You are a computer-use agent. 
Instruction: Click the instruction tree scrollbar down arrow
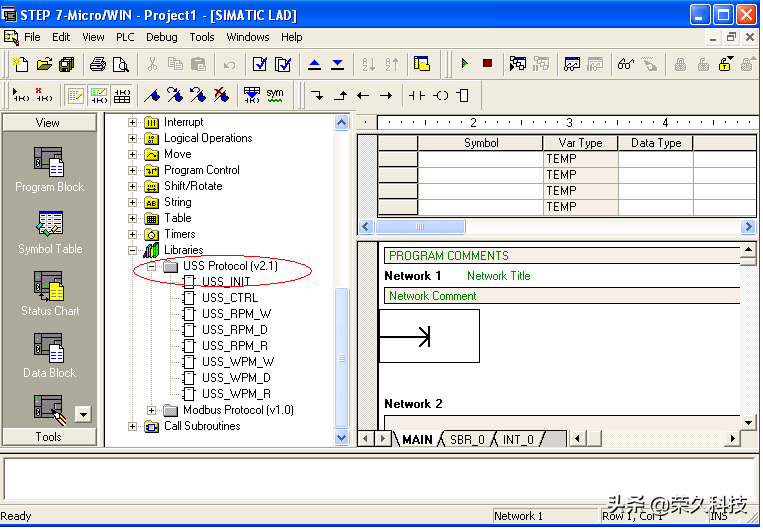click(x=342, y=438)
